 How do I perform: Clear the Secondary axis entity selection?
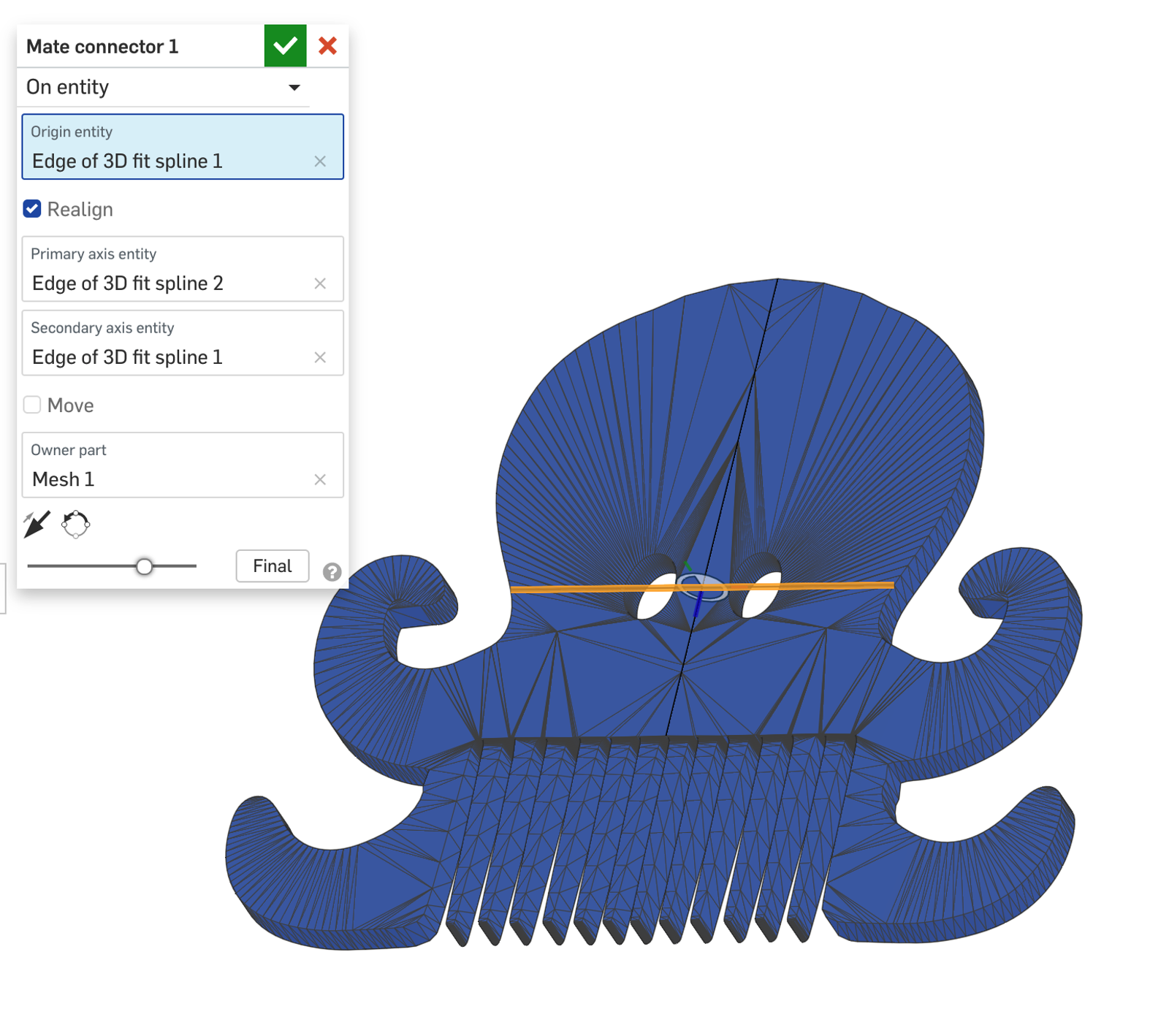pyautogui.click(x=320, y=357)
